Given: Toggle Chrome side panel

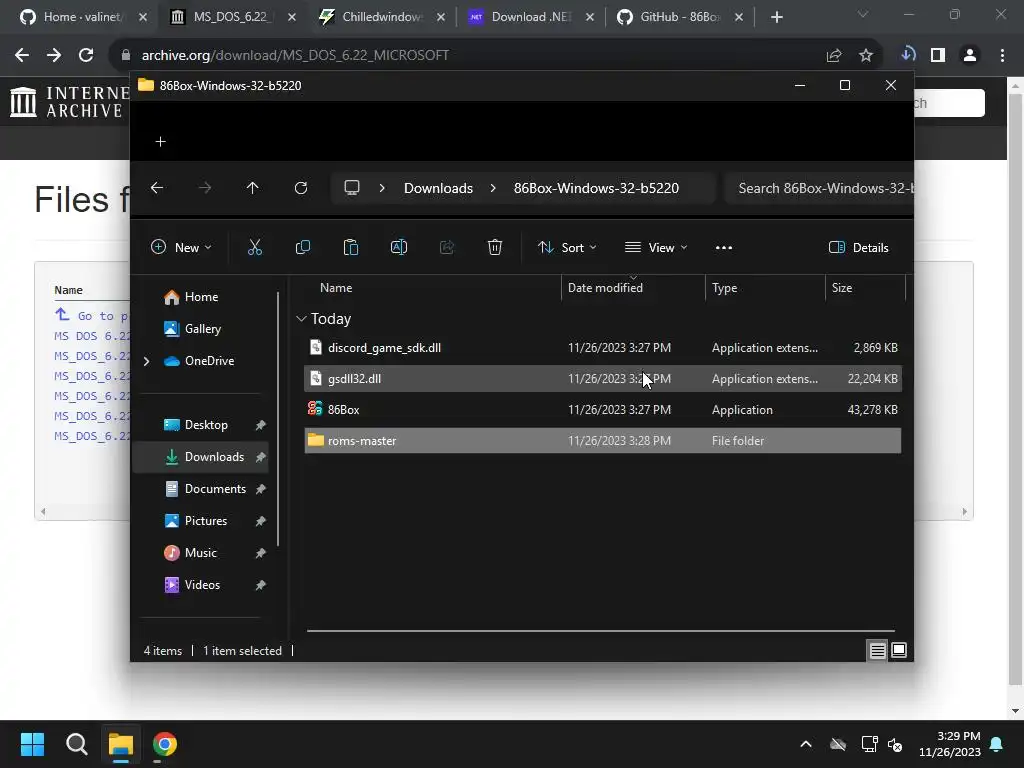Looking at the screenshot, I should [938, 55].
